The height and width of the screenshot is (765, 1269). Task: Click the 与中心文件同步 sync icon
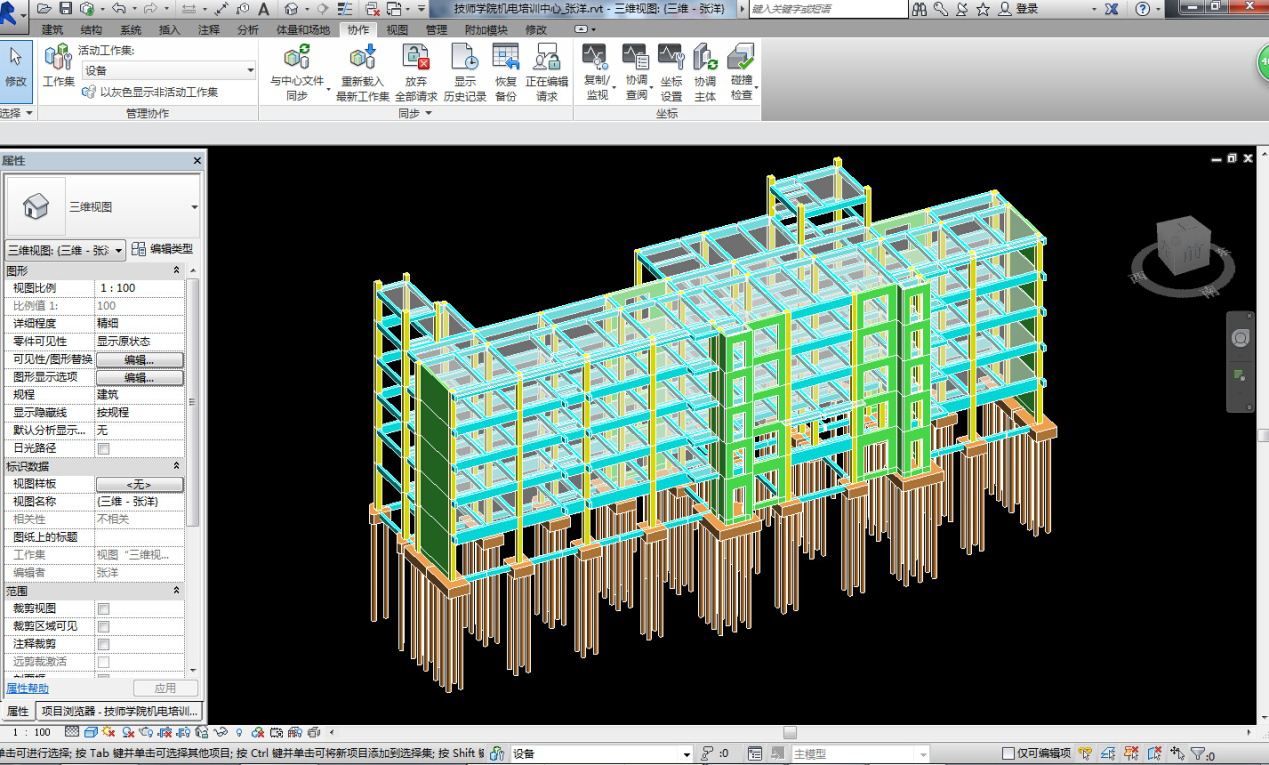[297, 58]
